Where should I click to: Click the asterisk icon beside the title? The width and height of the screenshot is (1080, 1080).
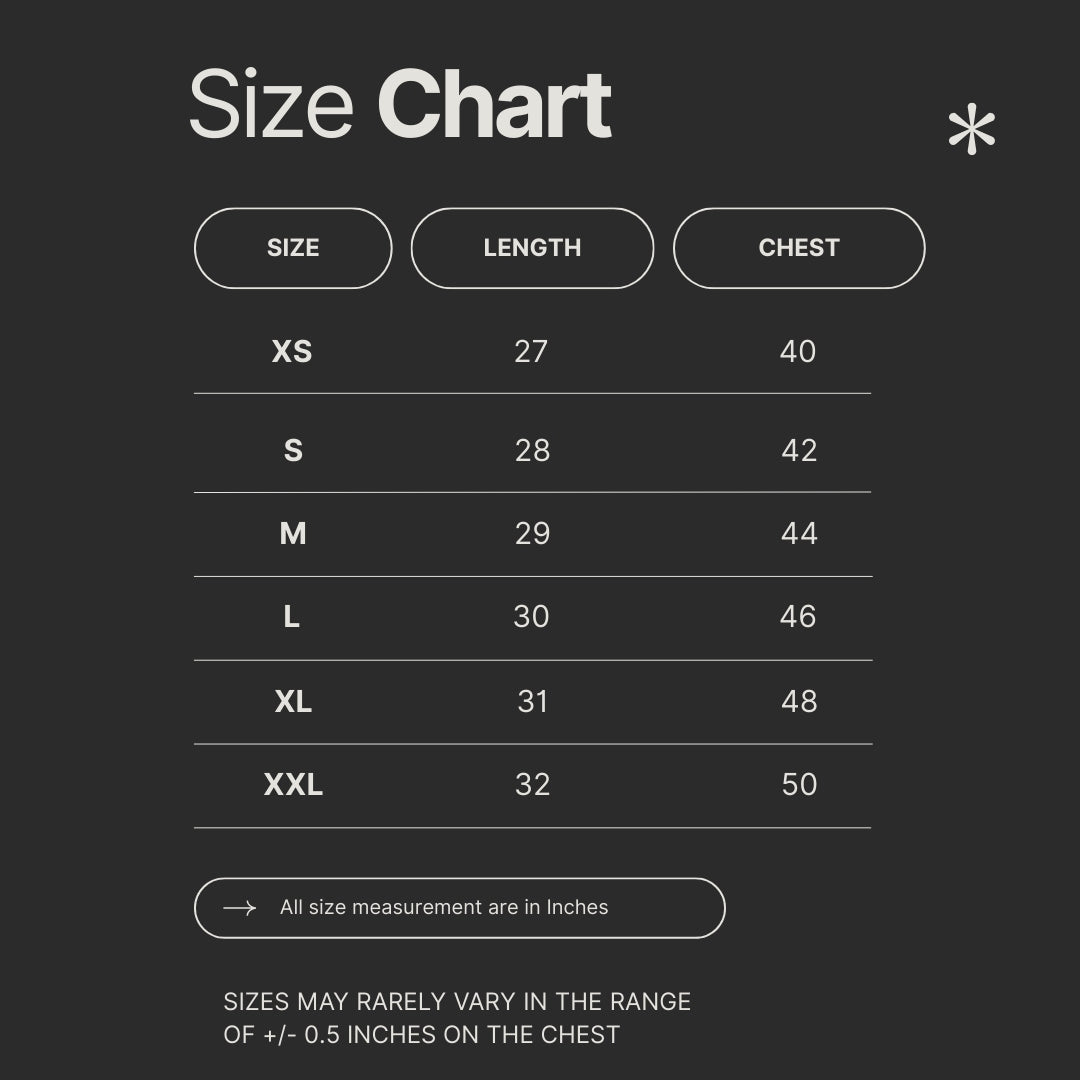point(971,131)
